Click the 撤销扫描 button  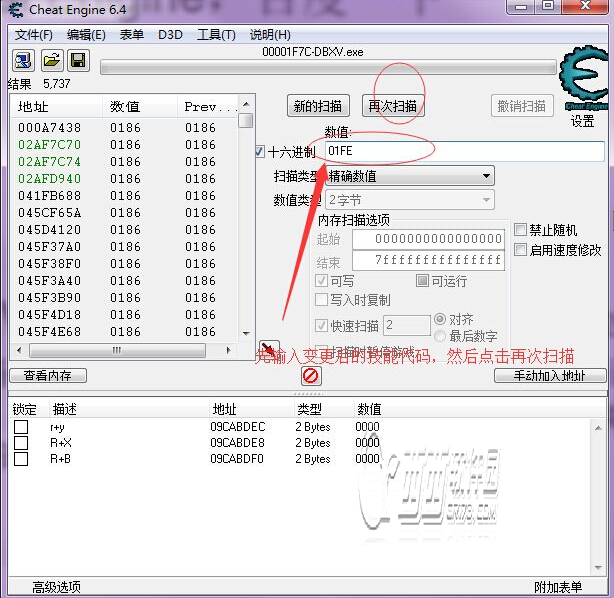click(x=522, y=106)
